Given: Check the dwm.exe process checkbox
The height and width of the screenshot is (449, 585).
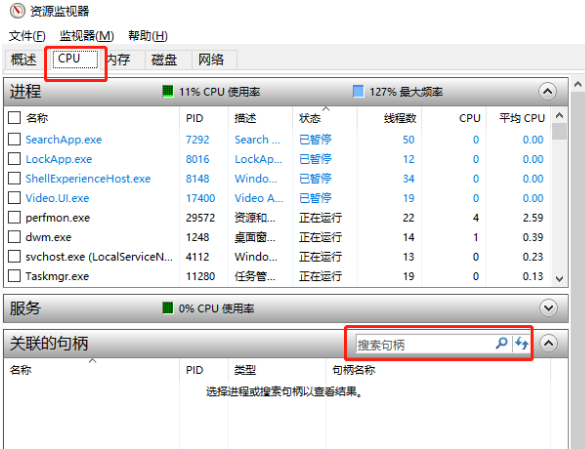Looking at the screenshot, I should click(14, 237).
